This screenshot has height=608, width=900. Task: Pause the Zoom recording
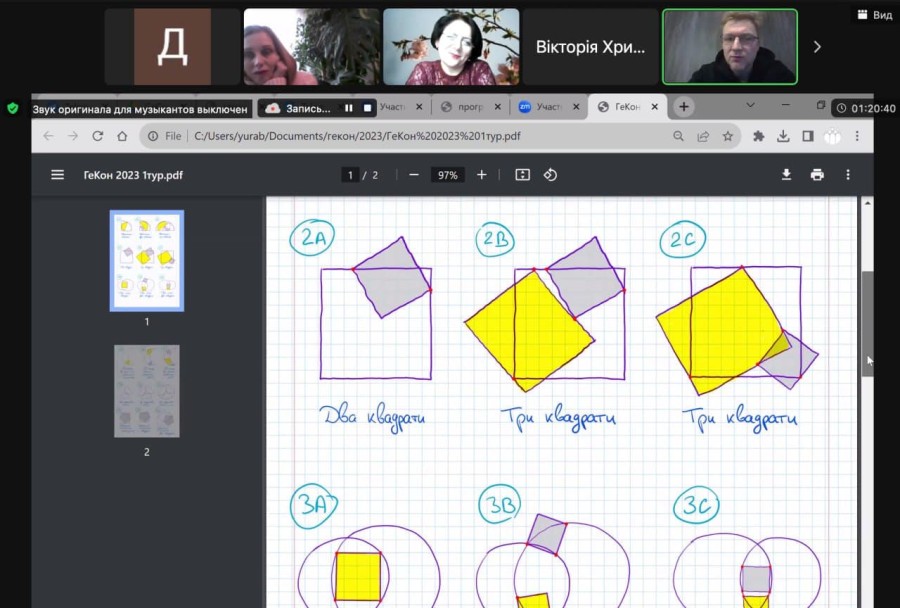click(x=348, y=108)
